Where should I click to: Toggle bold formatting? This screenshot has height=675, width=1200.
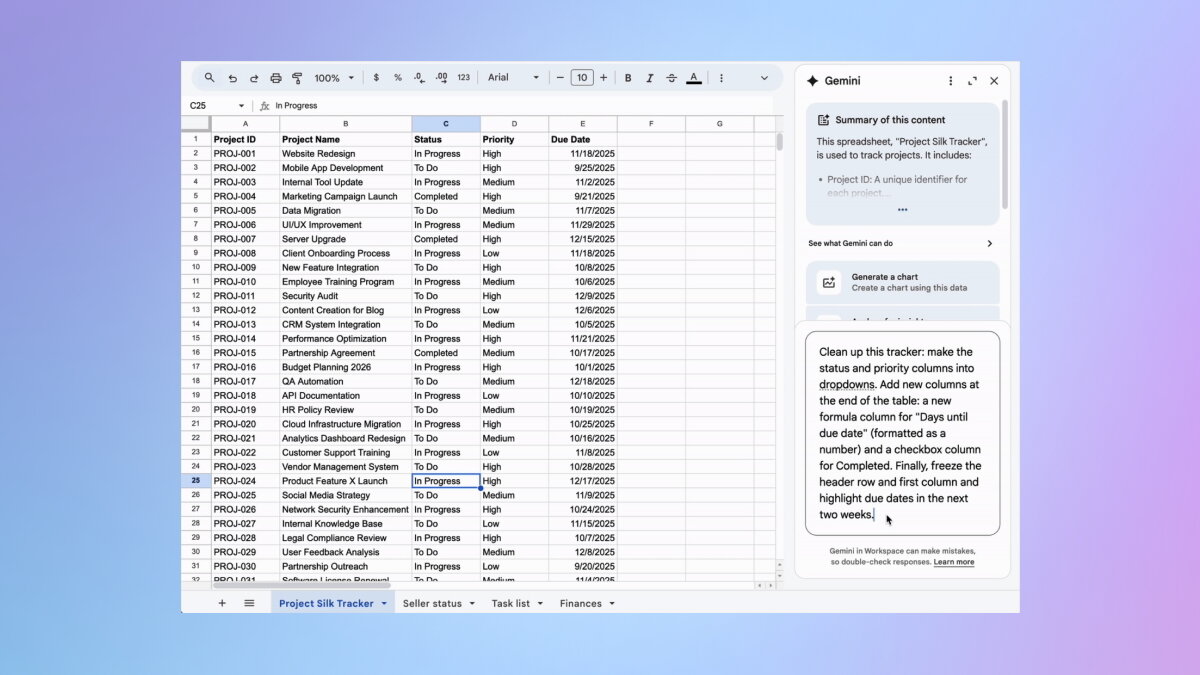click(x=628, y=78)
